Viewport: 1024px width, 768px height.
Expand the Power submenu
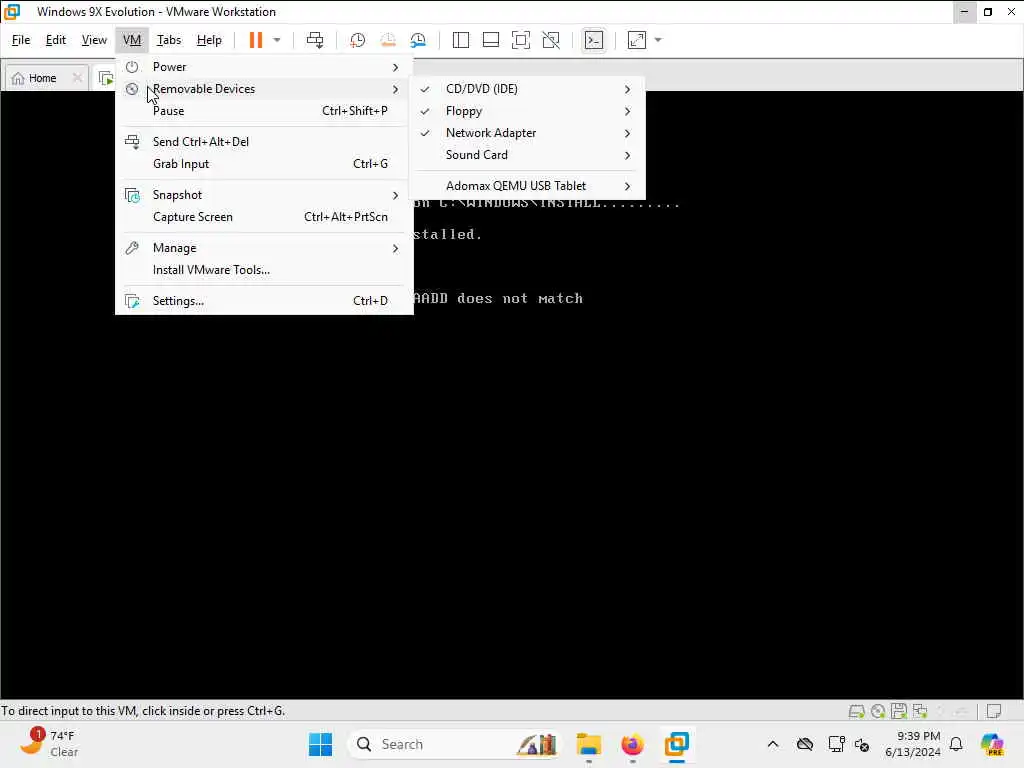pos(264,67)
